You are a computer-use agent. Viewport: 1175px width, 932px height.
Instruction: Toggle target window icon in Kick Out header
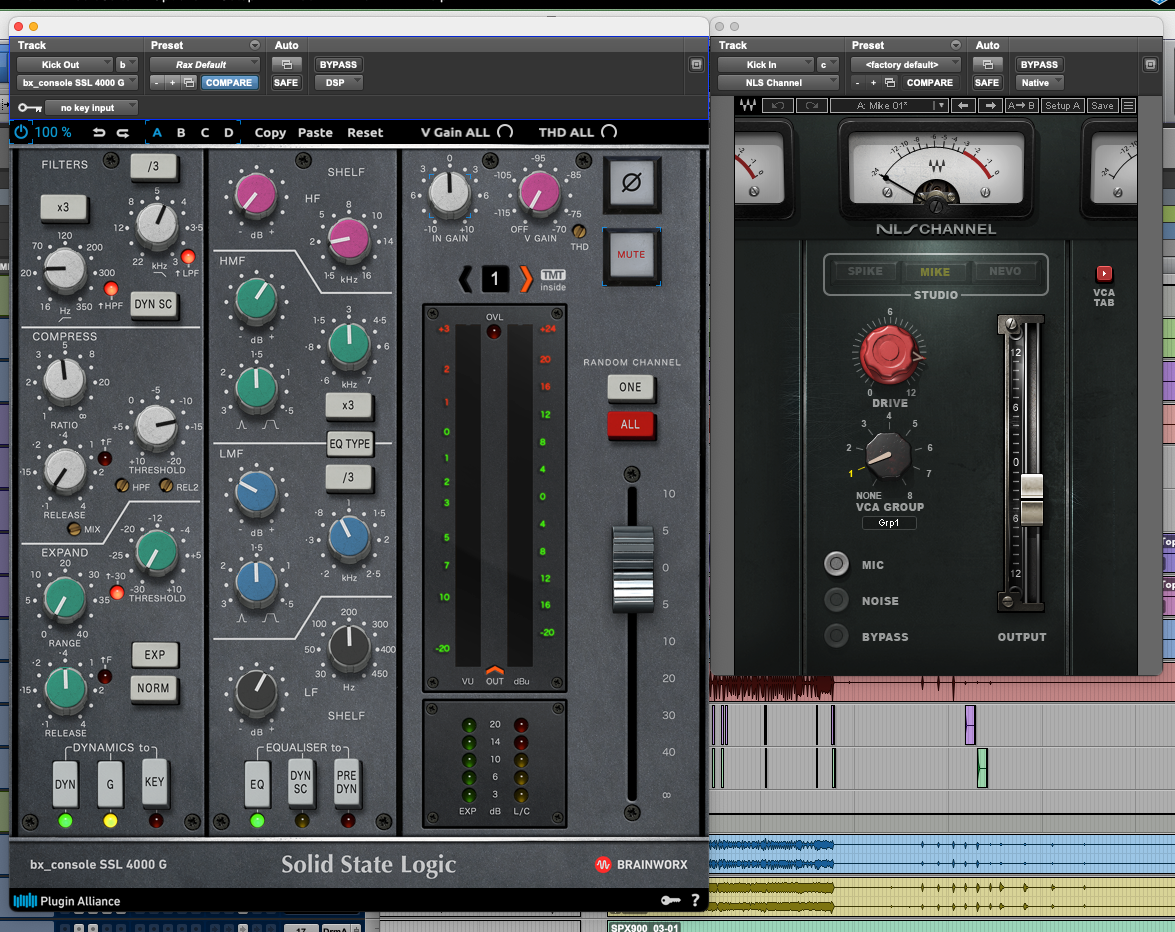696,64
